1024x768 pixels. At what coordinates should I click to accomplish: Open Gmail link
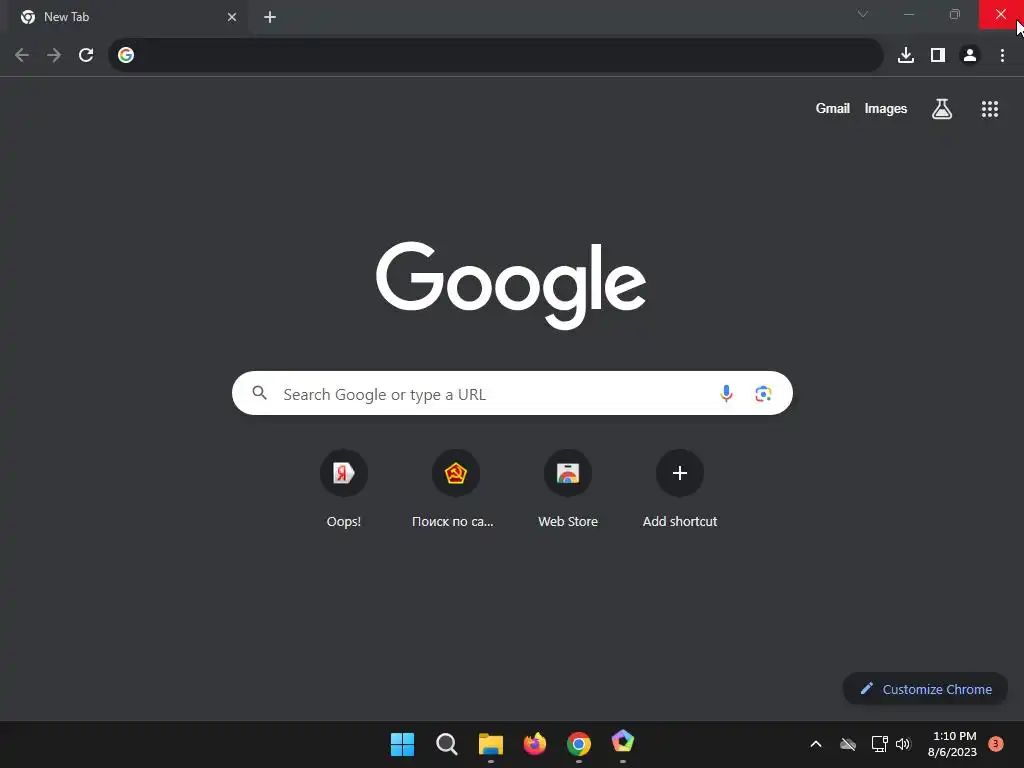(x=833, y=108)
